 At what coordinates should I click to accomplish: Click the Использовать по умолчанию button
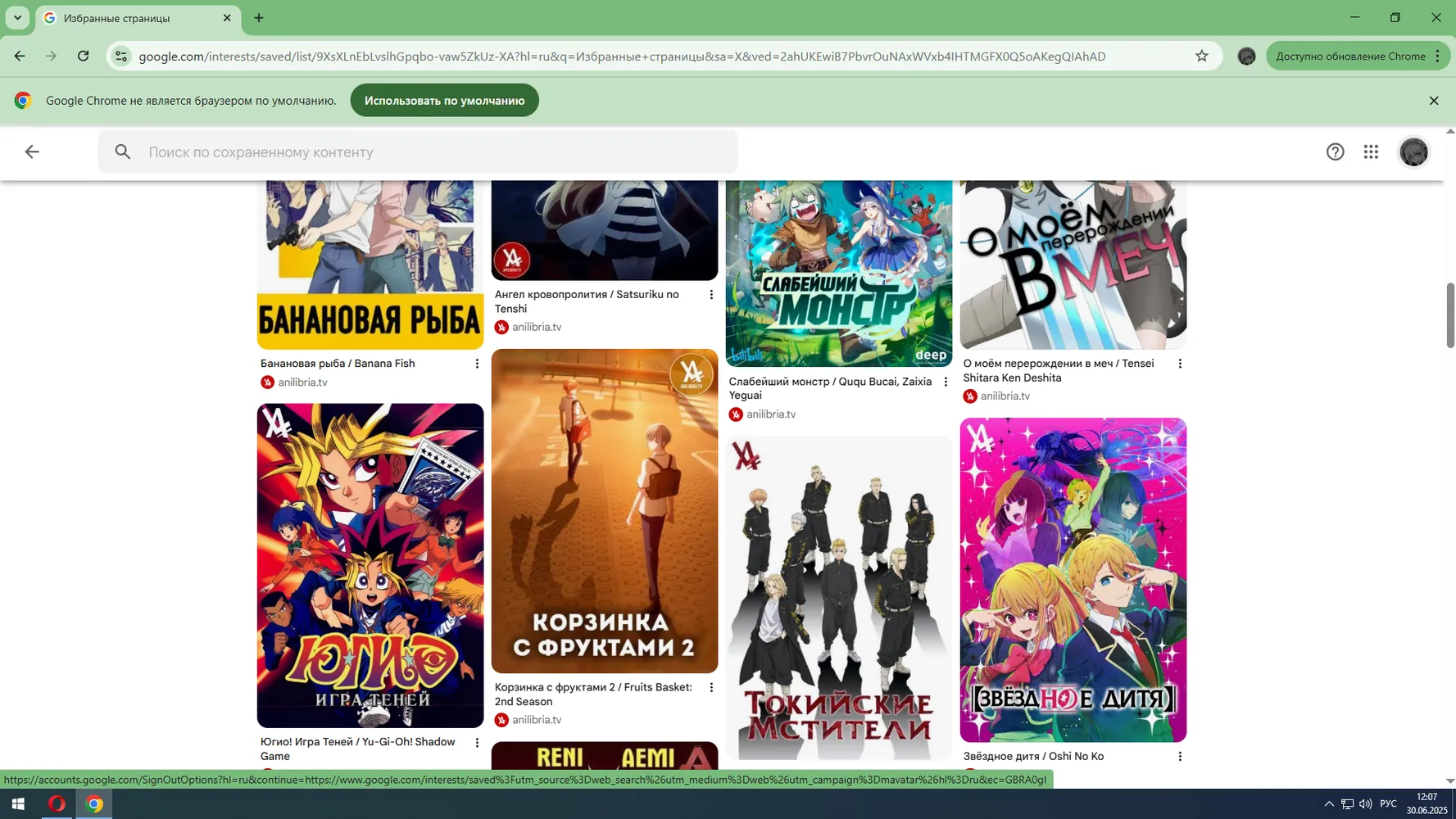pyautogui.click(x=444, y=100)
